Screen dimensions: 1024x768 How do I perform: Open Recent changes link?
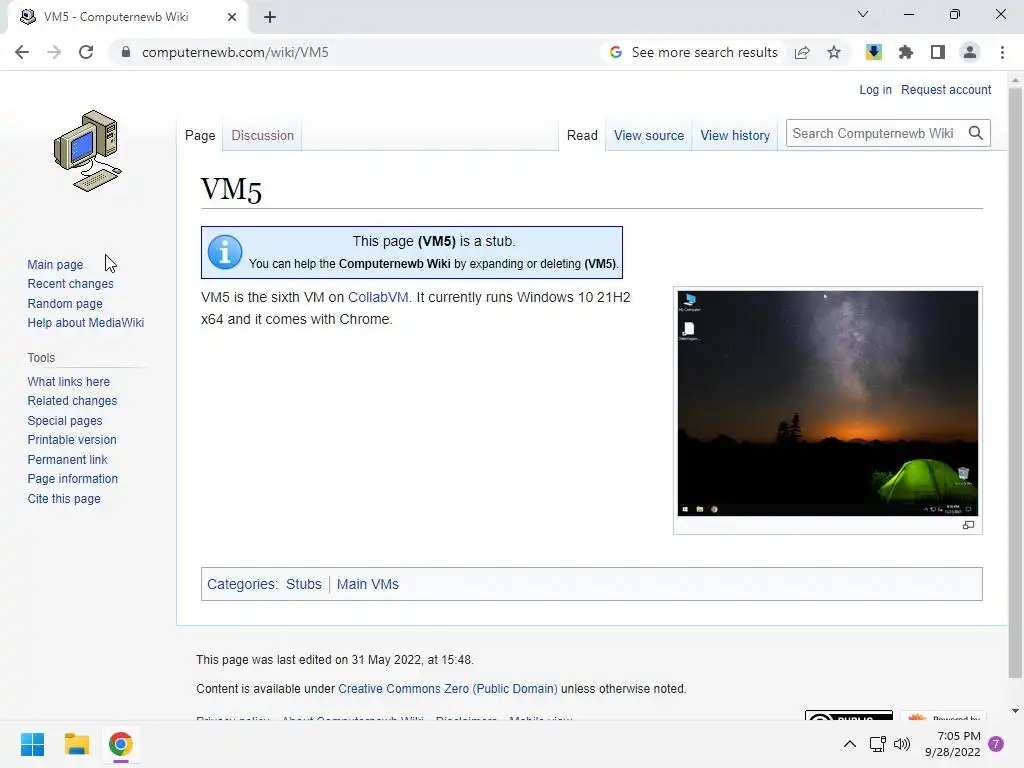71,283
